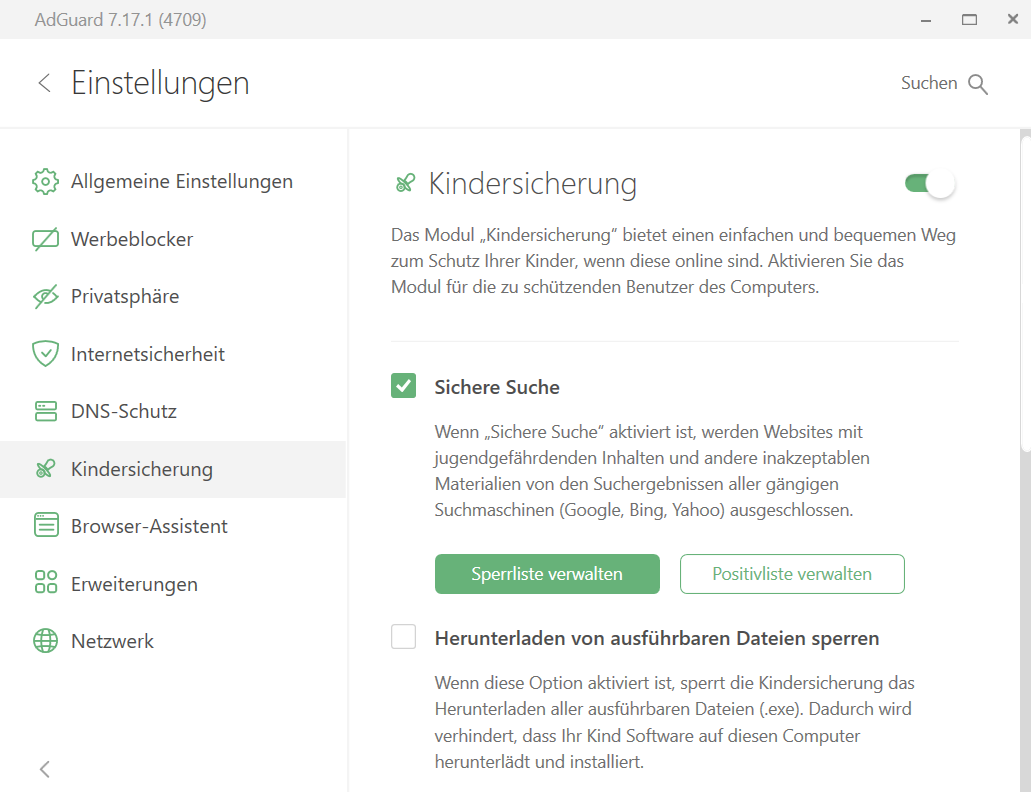The width and height of the screenshot is (1031, 792).
Task: Click the Privatsphäre crossed-eye icon
Action: (45, 296)
